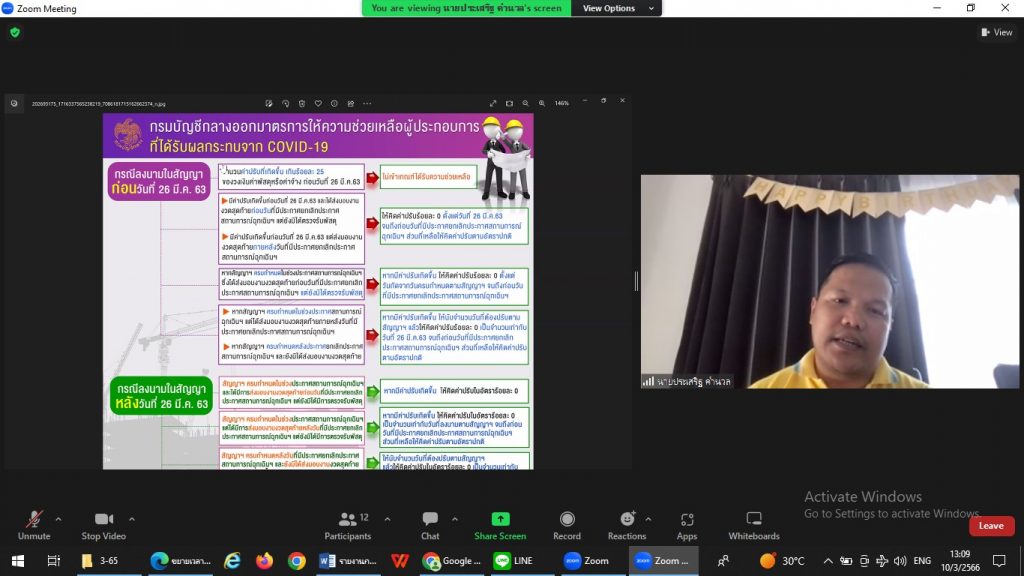Click the speaker's video thumbnail
The width and height of the screenshot is (1024, 576).
click(x=829, y=282)
